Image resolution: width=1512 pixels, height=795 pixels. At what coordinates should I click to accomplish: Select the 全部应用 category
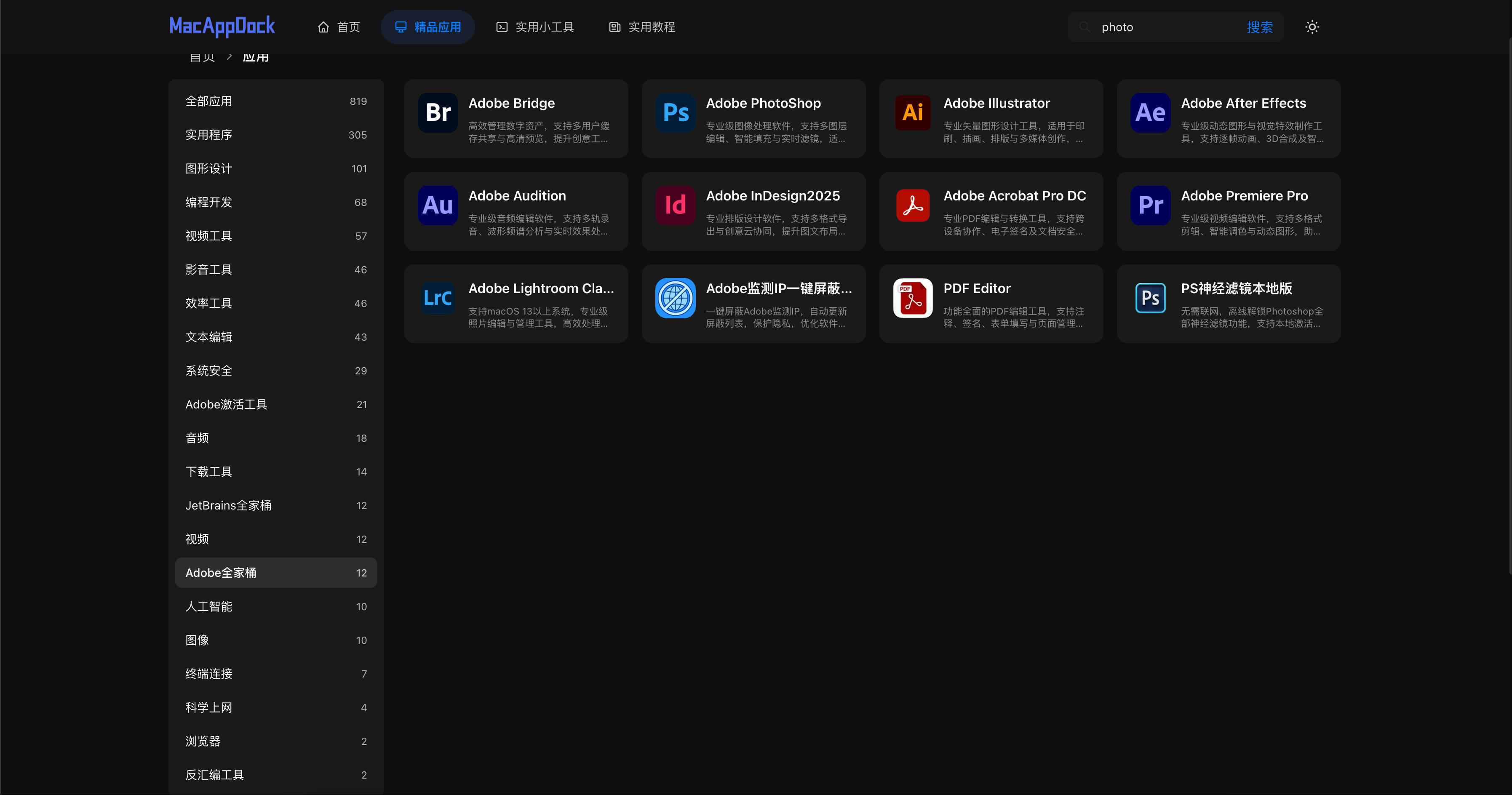[x=276, y=101]
